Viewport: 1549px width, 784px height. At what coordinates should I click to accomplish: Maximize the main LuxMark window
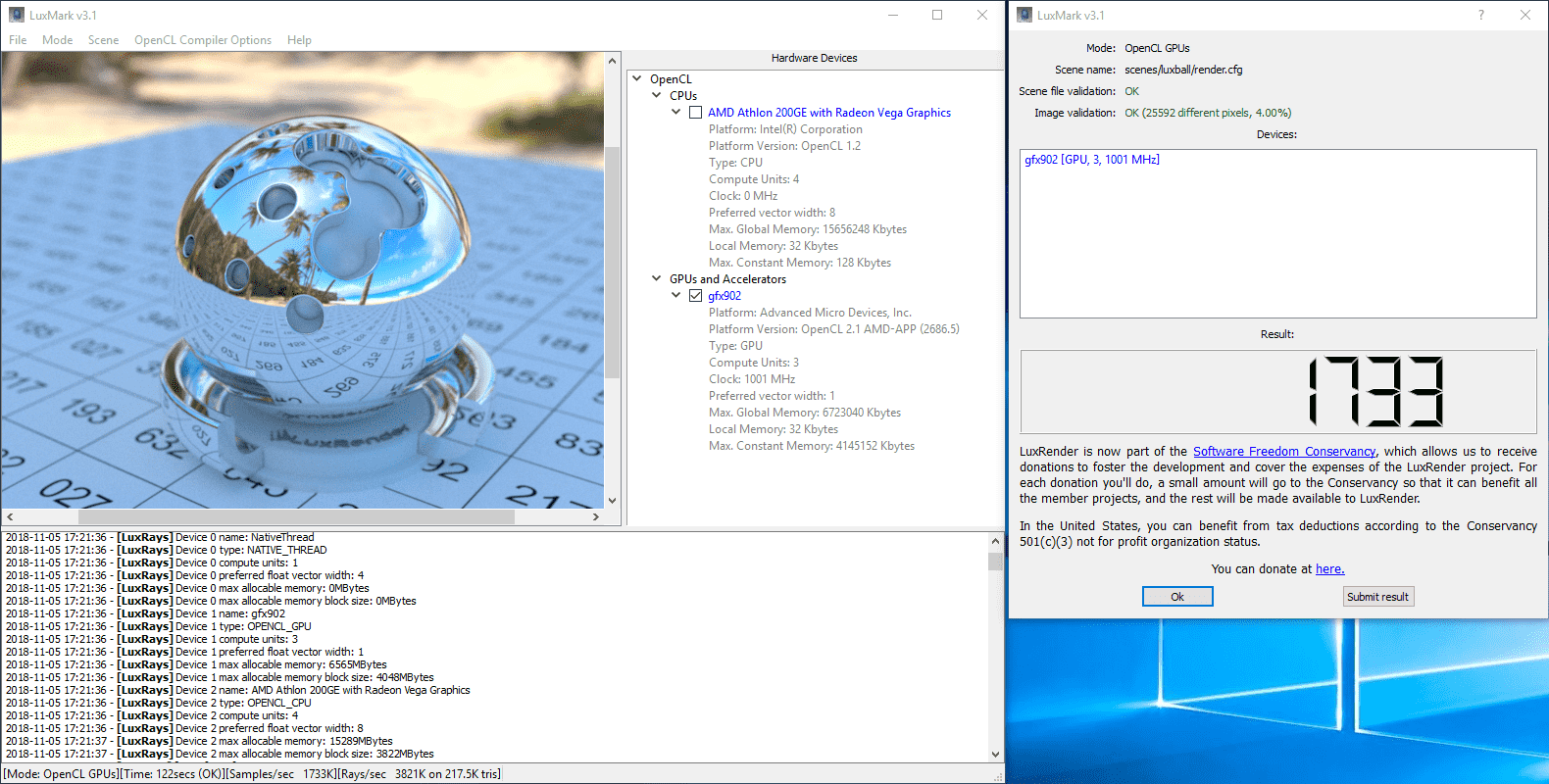(x=937, y=15)
